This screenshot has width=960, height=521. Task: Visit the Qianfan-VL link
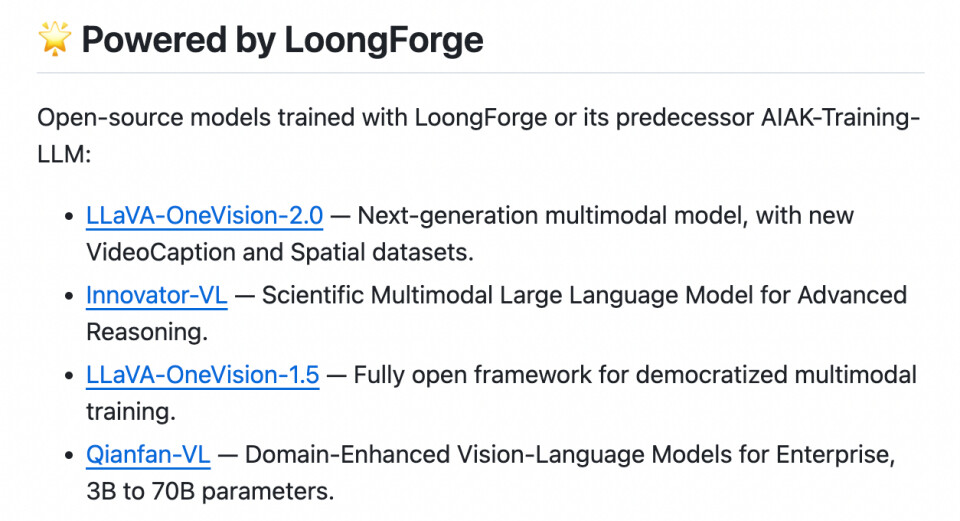pyautogui.click(x=148, y=454)
